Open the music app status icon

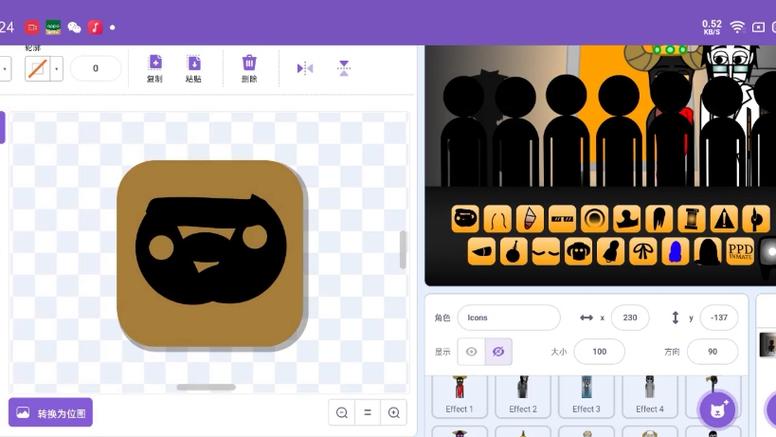95,27
